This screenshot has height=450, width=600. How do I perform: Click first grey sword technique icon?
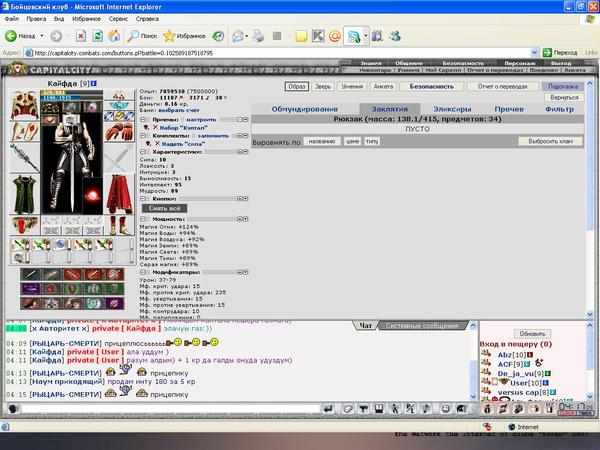[x=30, y=274]
